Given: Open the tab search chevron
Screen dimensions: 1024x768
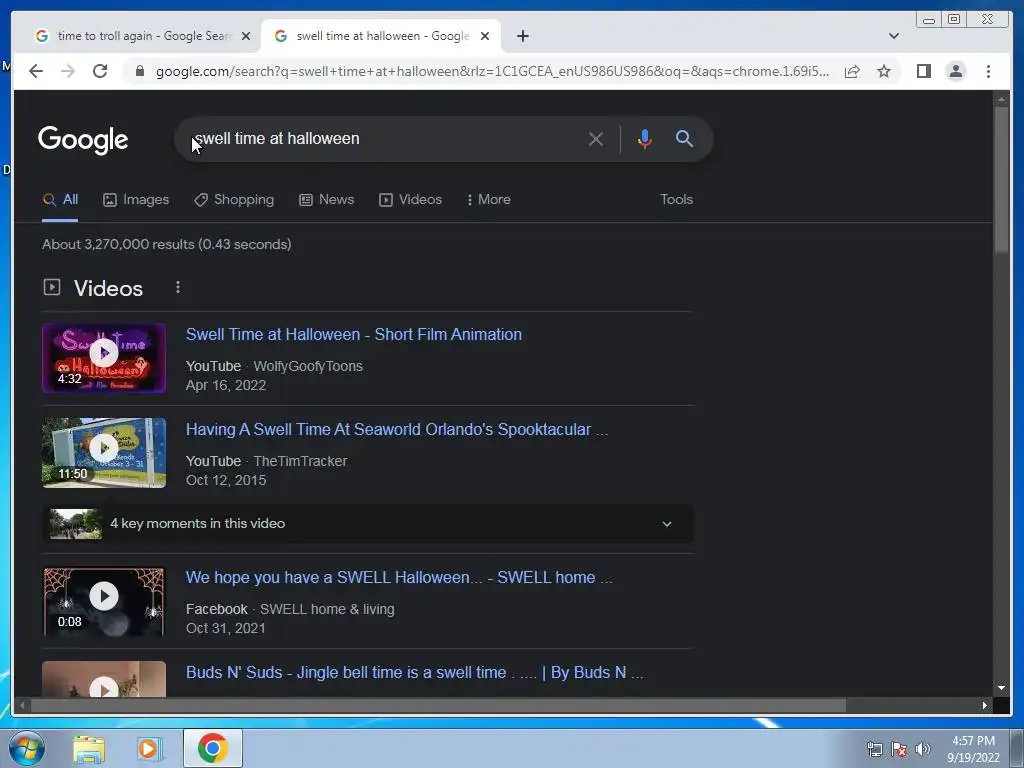Looking at the screenshot, I should [x=894, y=36].
